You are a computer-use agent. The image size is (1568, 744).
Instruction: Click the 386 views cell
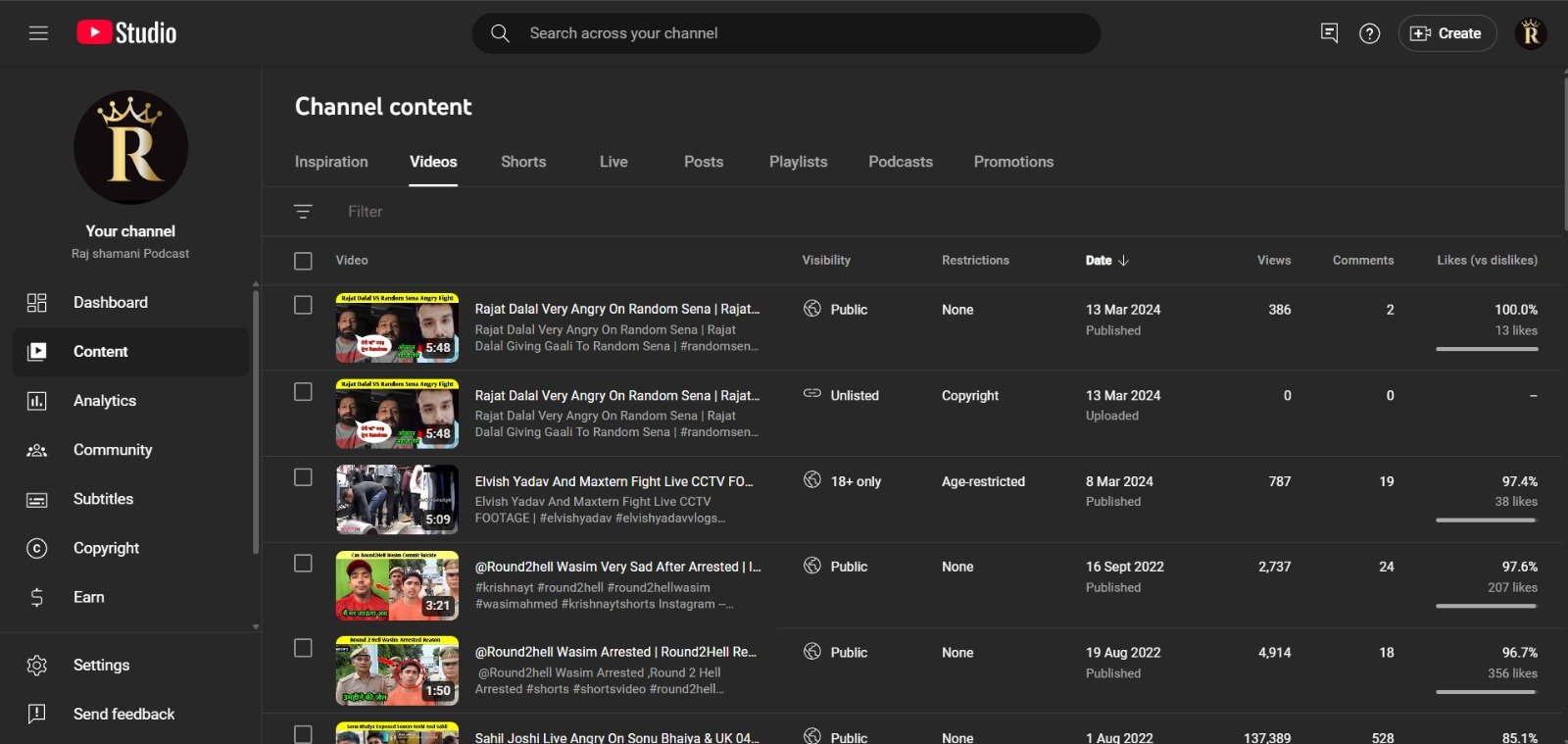pyautogui.click(x=1280, y=310)
